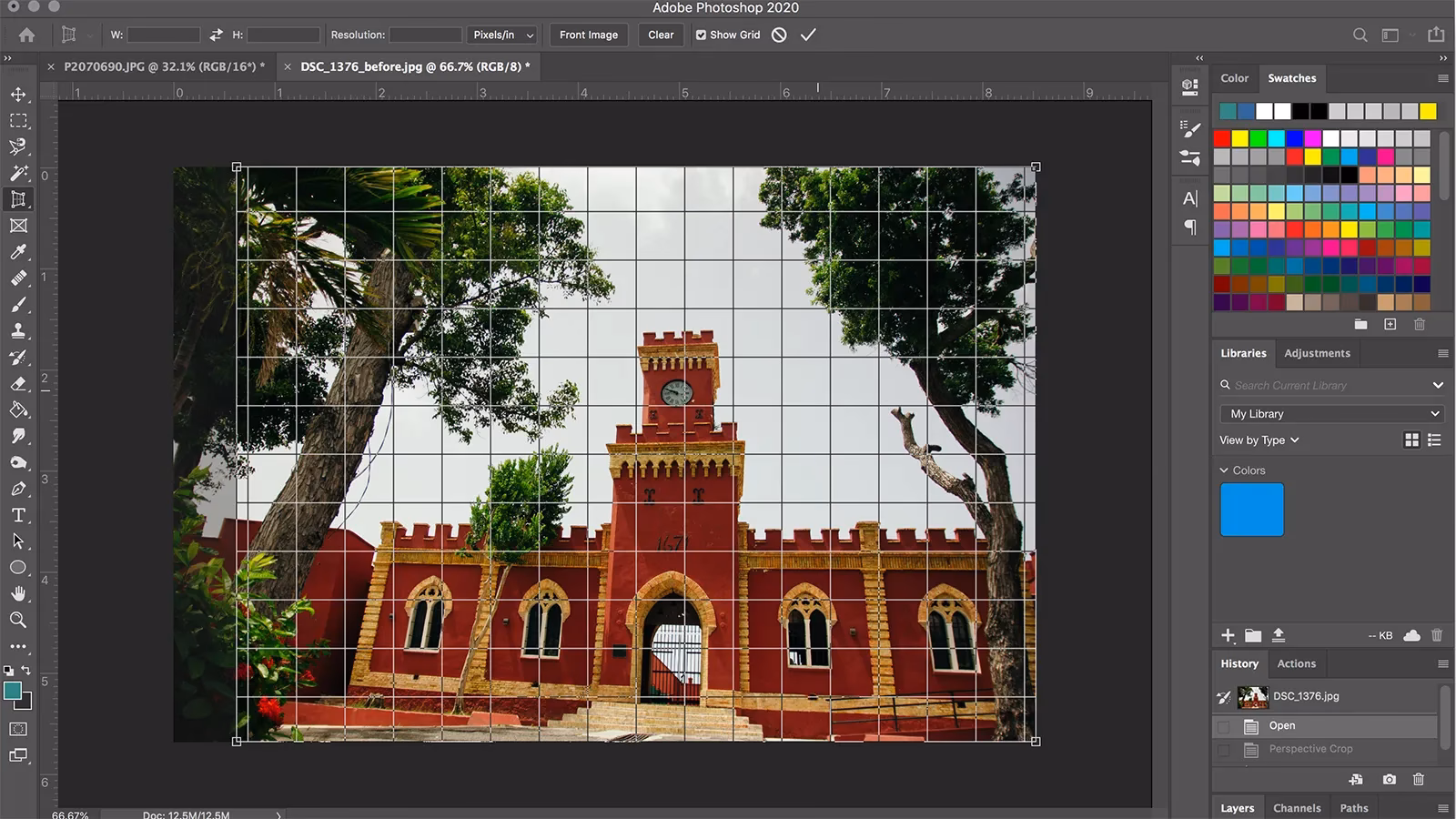
Task: Cancel the crop using the slash icon
Action: (x=779, y=35)
